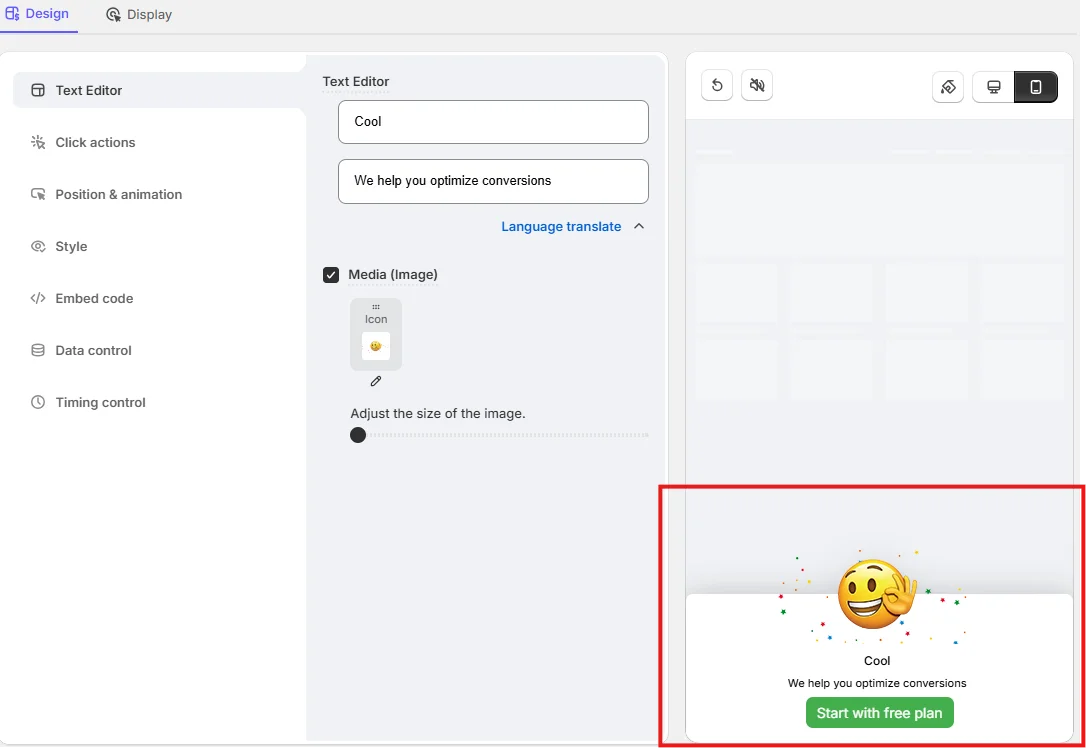Click 'We help you optimize conversions' preview text

(x=877, y=683)
